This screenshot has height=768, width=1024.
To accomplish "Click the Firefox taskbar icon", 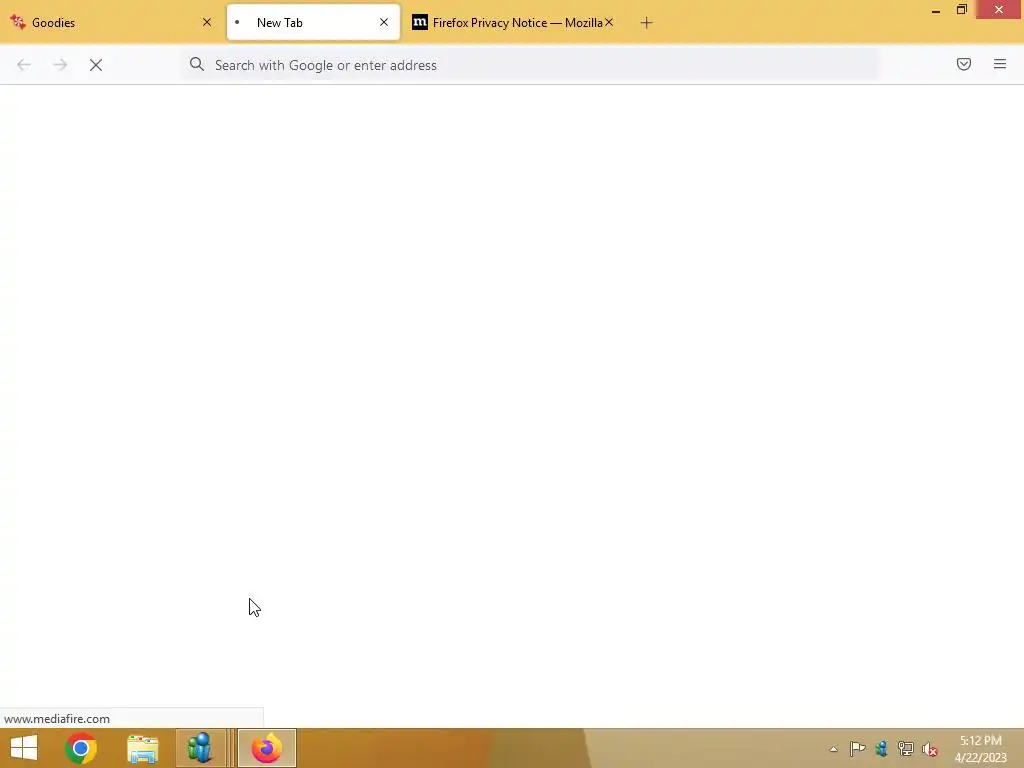I will [266, 748].
